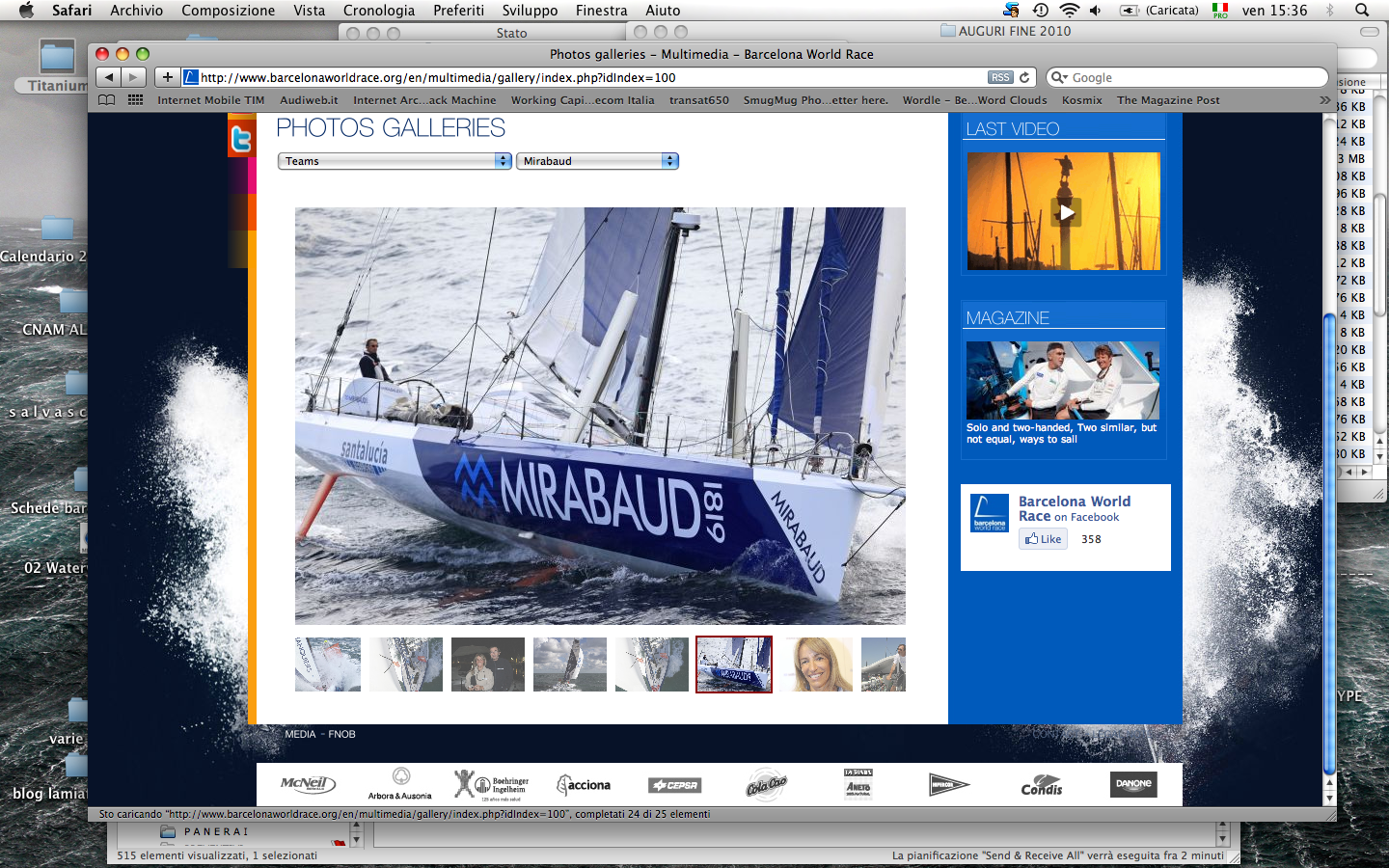Play the Last Video thumbnail
The width and height of the screenshot is (1389, 868).
pyautogui.click(x=1064, y=211)
